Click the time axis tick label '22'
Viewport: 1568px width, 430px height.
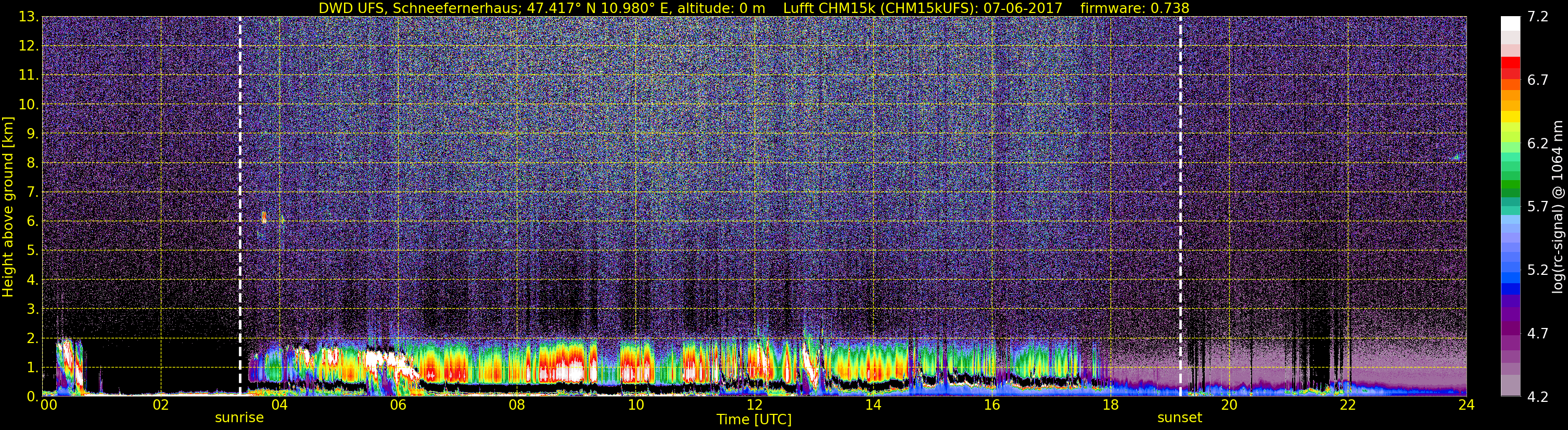coord(1348,405)
